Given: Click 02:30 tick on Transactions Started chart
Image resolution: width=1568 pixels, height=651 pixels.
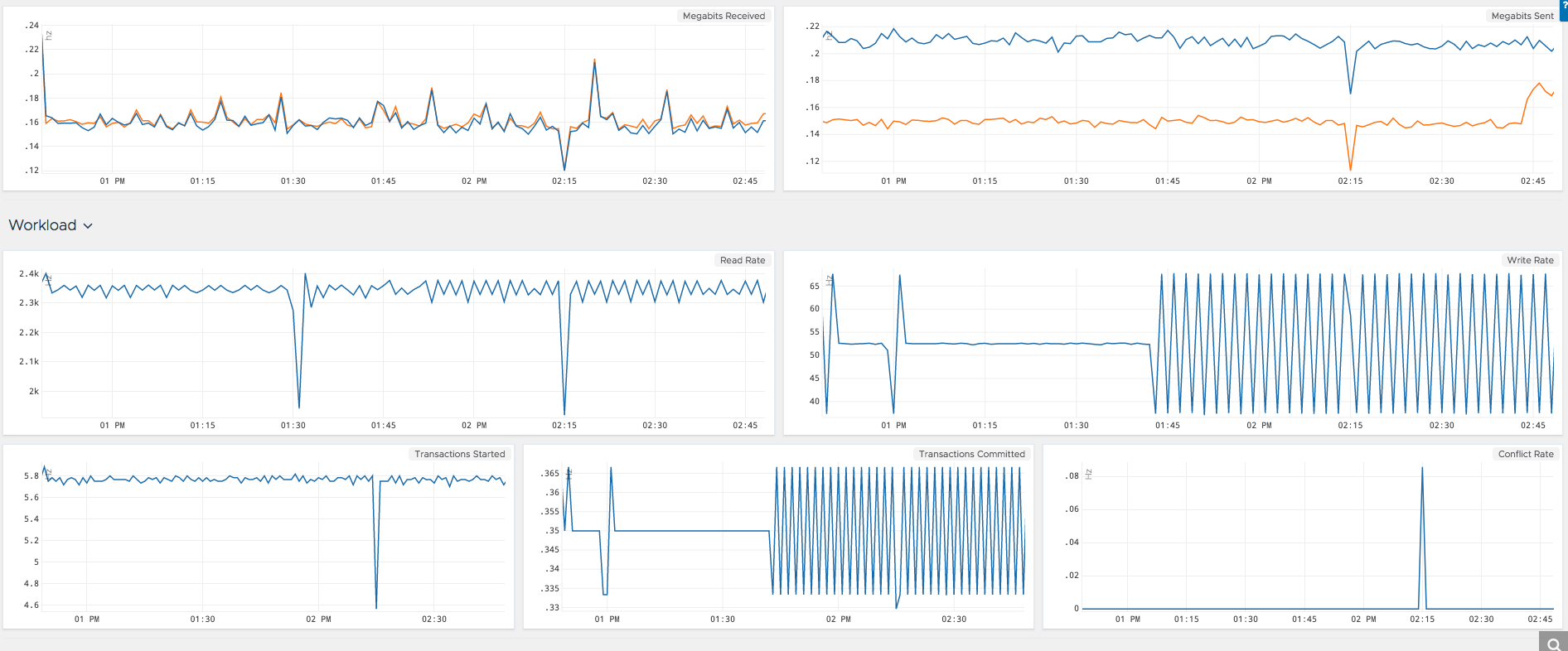Looking at the screenshot, I should pos(434,619).
